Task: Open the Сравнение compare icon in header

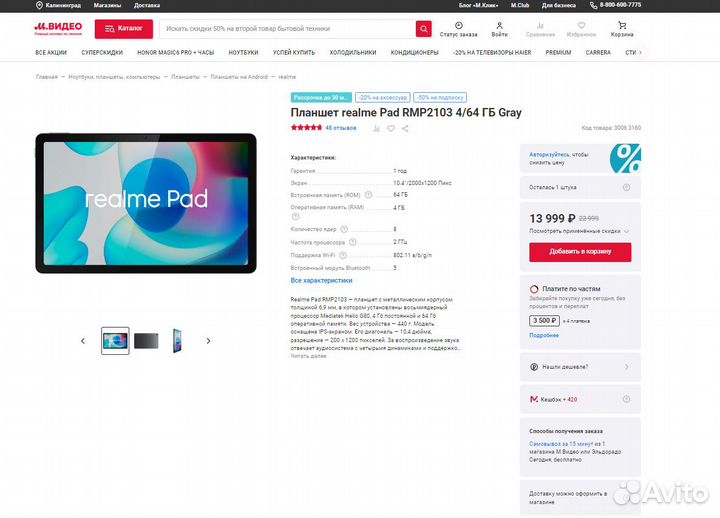Action: (540, 28)
